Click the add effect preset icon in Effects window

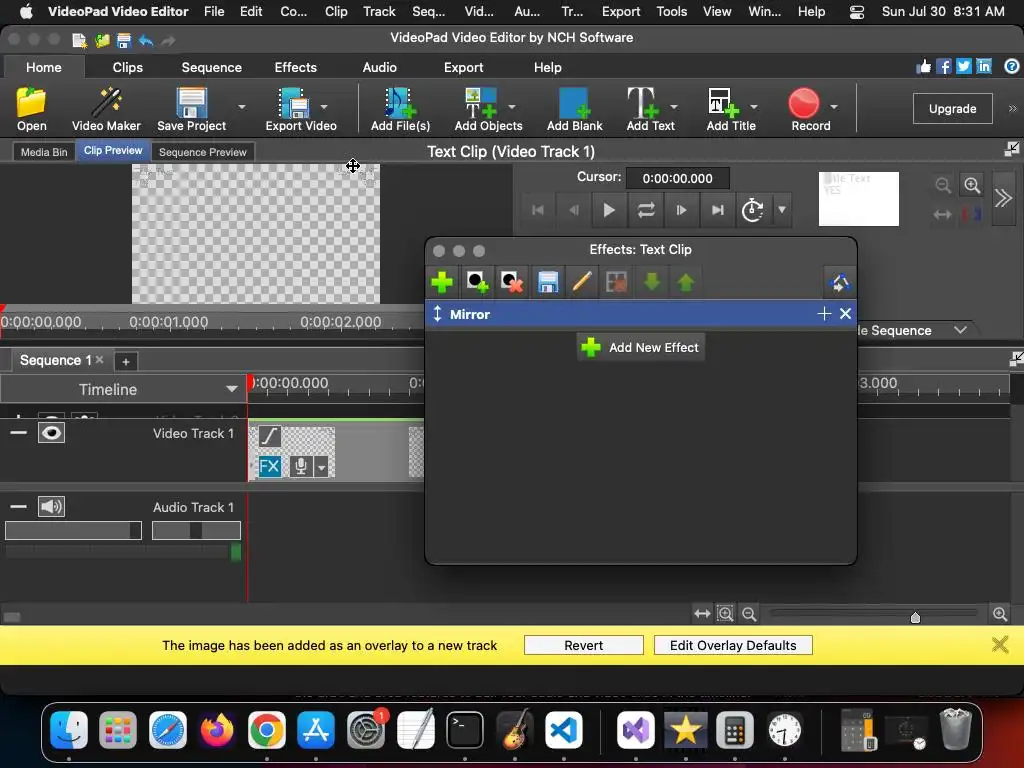477,282
